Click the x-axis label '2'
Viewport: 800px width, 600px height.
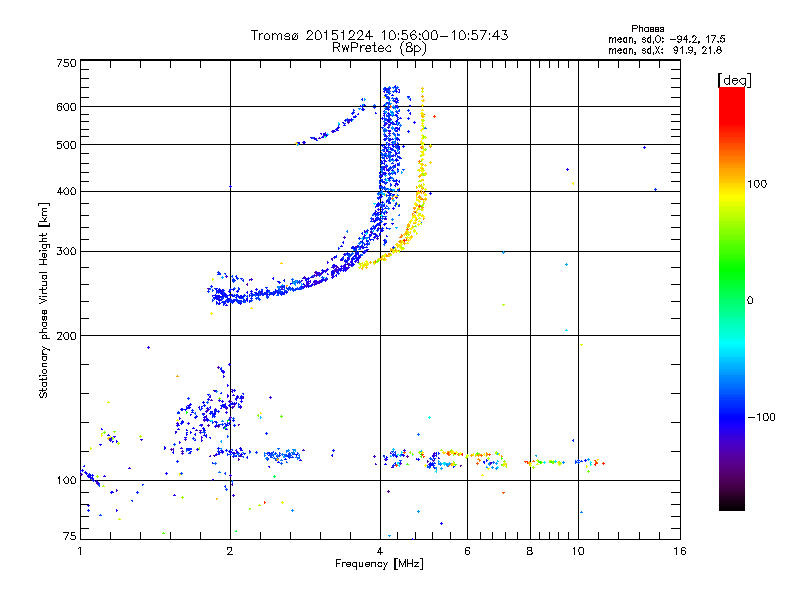click(230, 551)
